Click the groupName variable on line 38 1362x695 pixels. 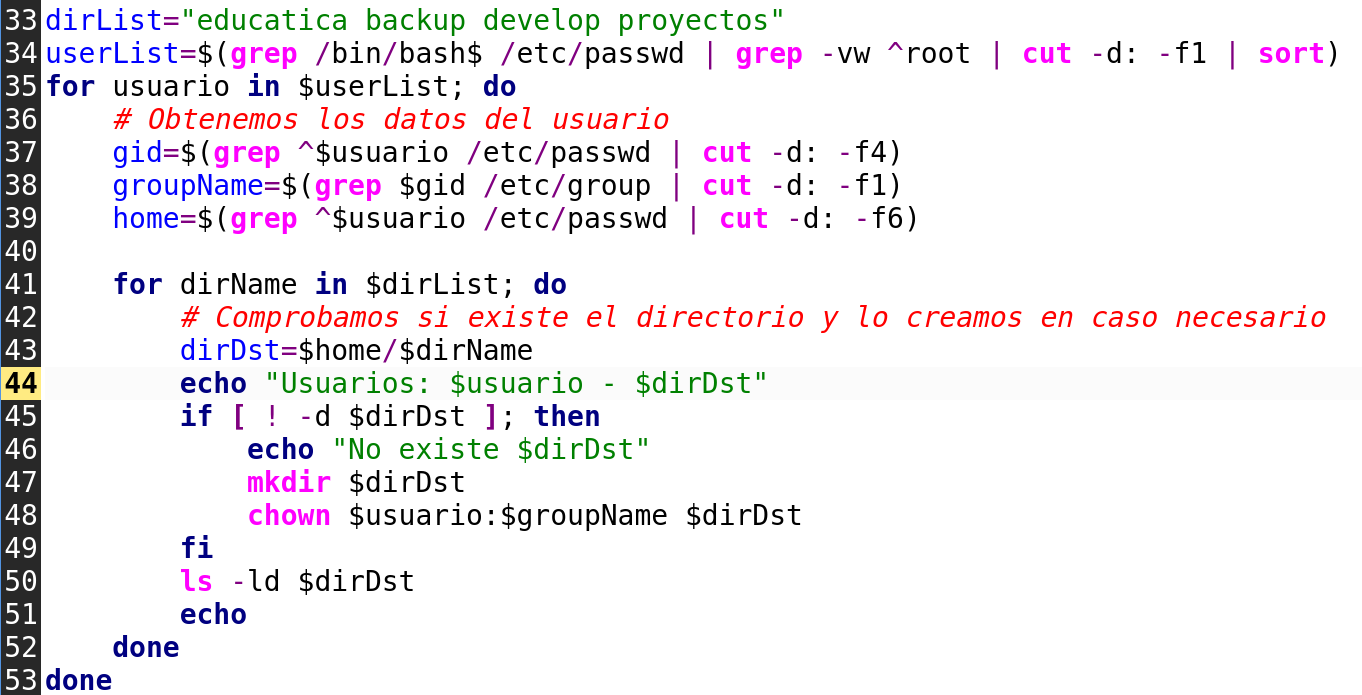tap(188, 185)
